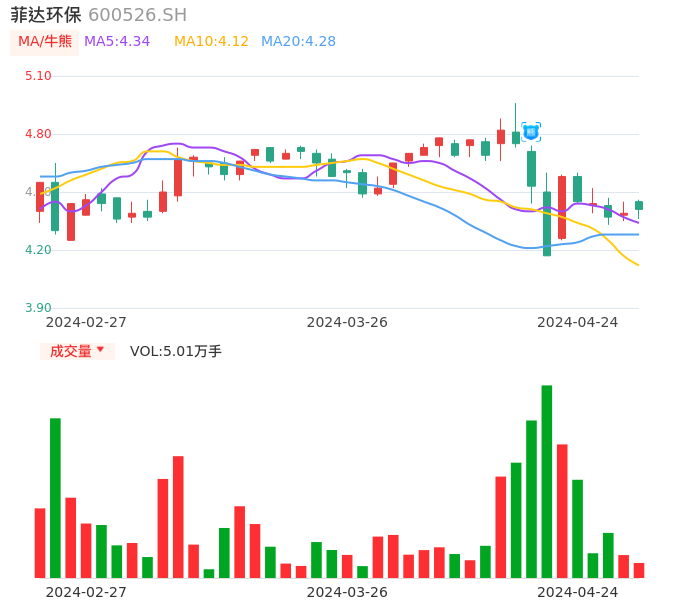This screenshot has height=606, width=686.
Task: Click the 2024-04-24 date label under the volume chart
Action: pyautogui.click(x=578, y=591)
